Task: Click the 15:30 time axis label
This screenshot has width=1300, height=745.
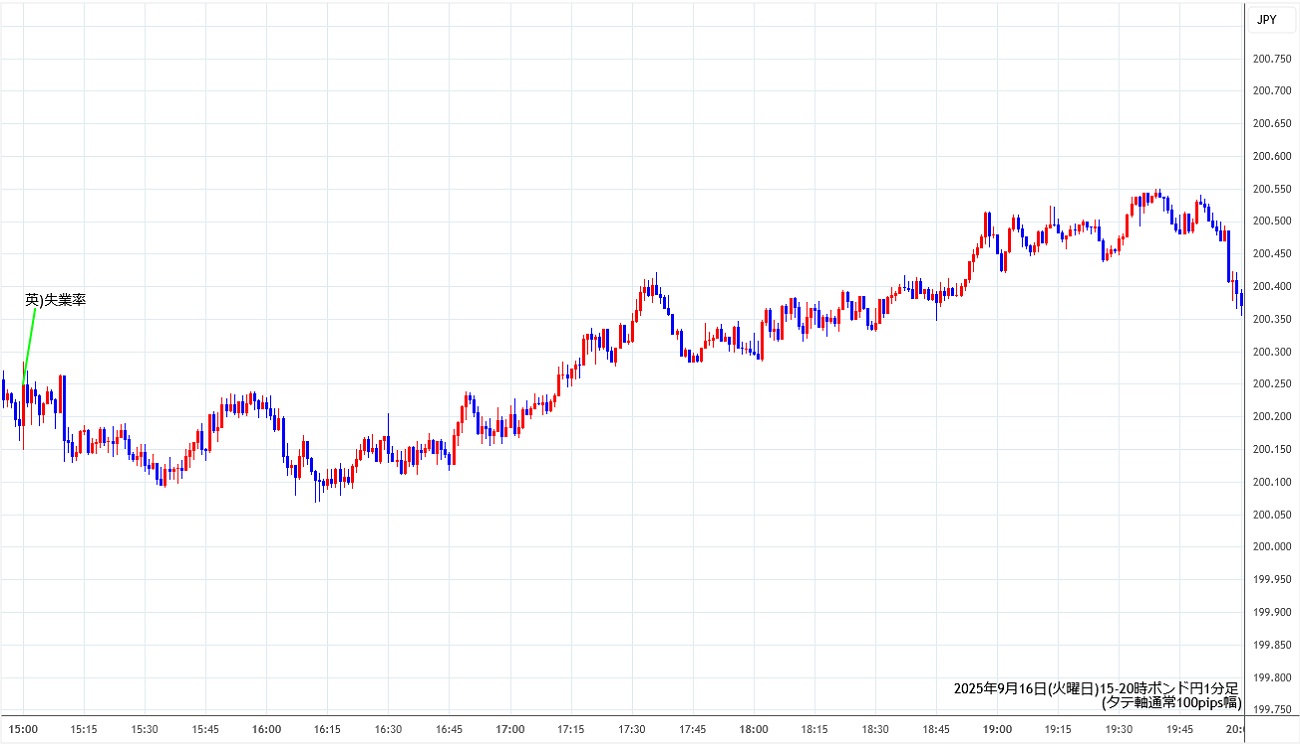Action: click(145, 729)
